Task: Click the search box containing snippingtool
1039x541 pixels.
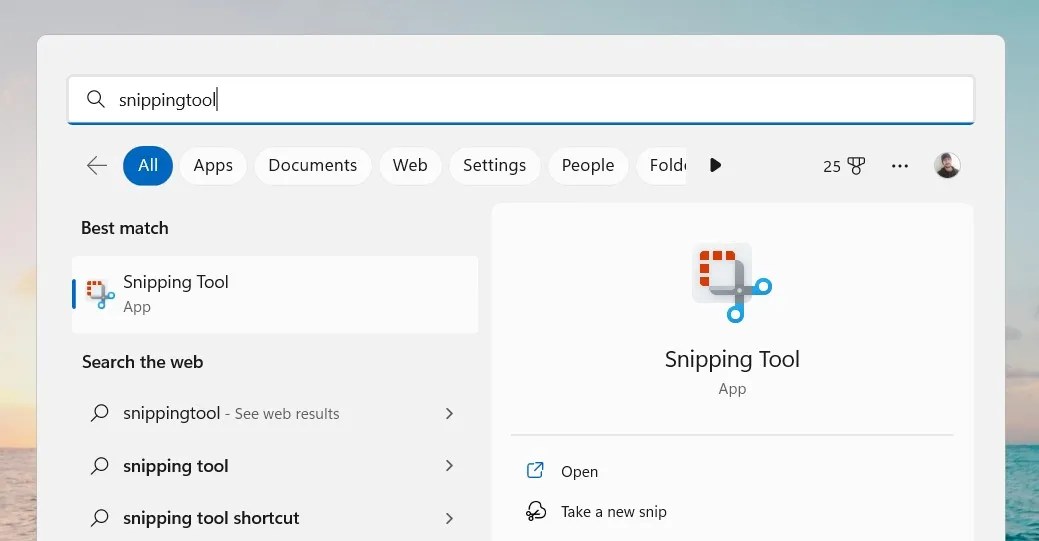Action: point(521,99)
